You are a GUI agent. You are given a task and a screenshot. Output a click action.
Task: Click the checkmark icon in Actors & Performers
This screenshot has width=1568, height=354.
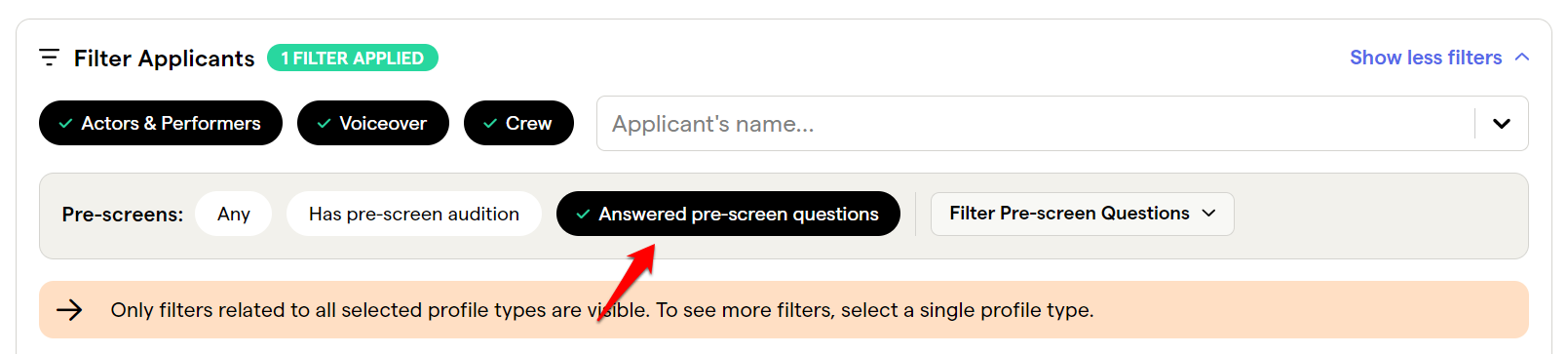point(65,124)
